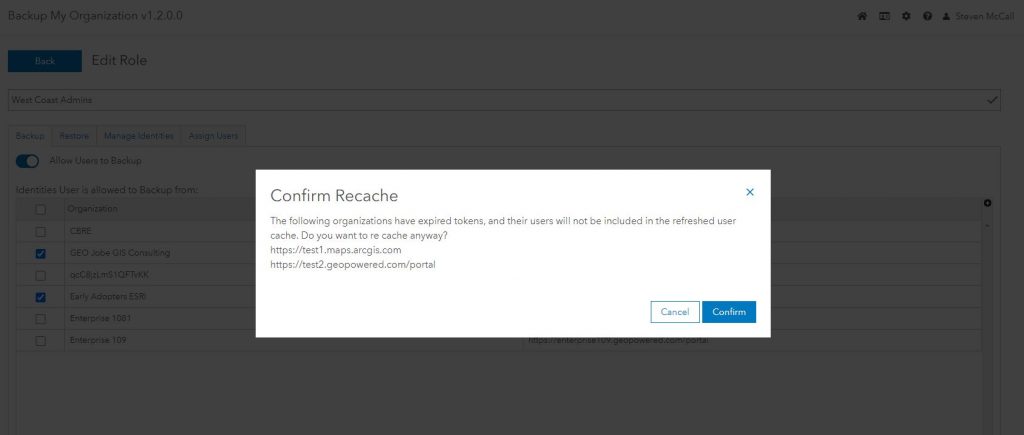Check the Enterprise 1081 checkbox
Screen dimensions: 1024x435
pyautogui.click(x=41, y=319)
